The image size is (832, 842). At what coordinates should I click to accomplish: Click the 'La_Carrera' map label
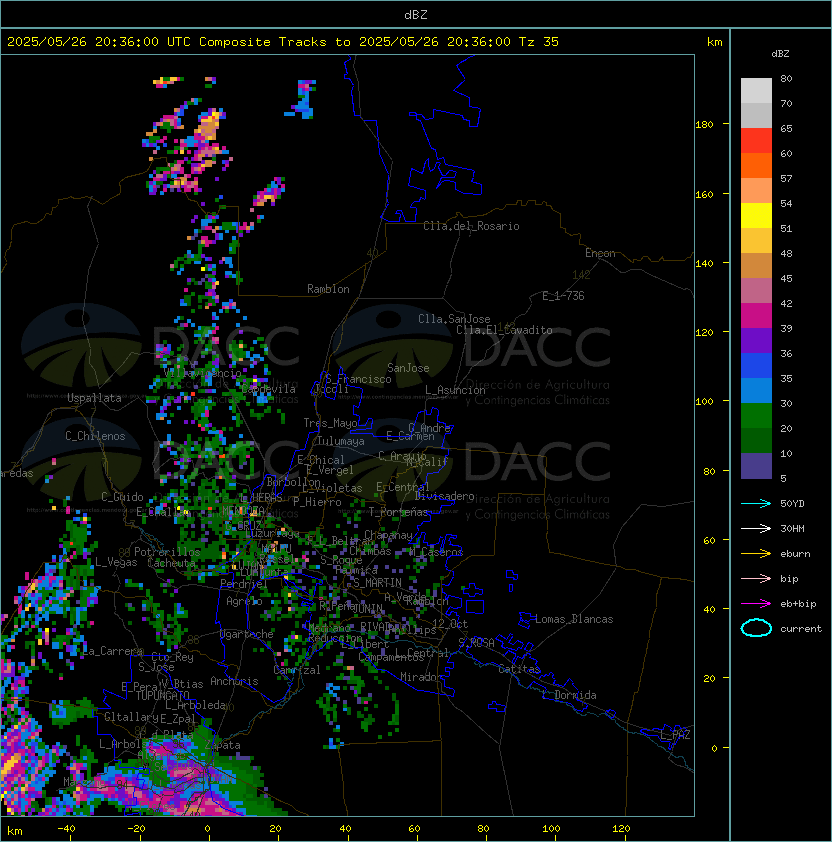pyautogui.click(x=113, y=651)
